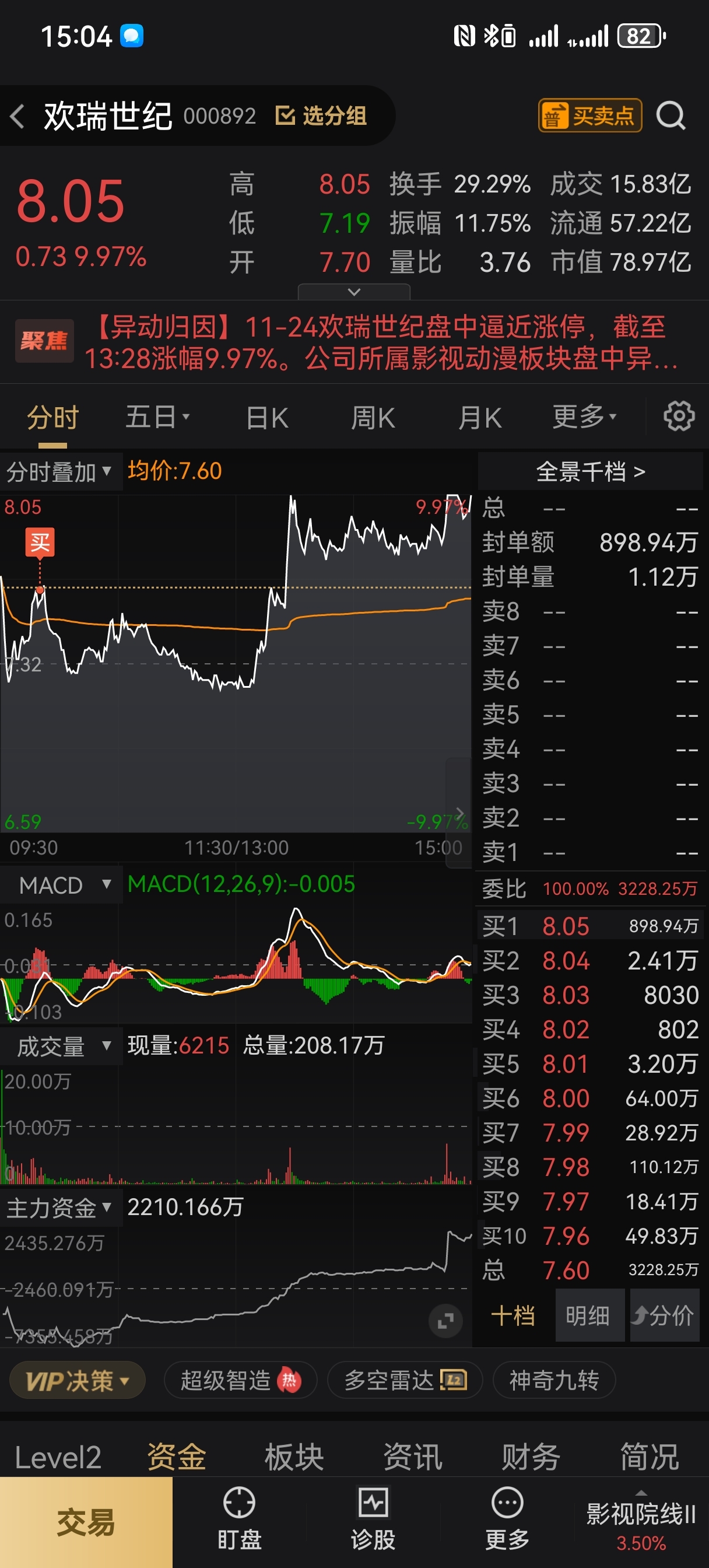This screenshot has width=709, height=1568.
Task: Switch to 周K chart tab
Action: coord(373,418)
